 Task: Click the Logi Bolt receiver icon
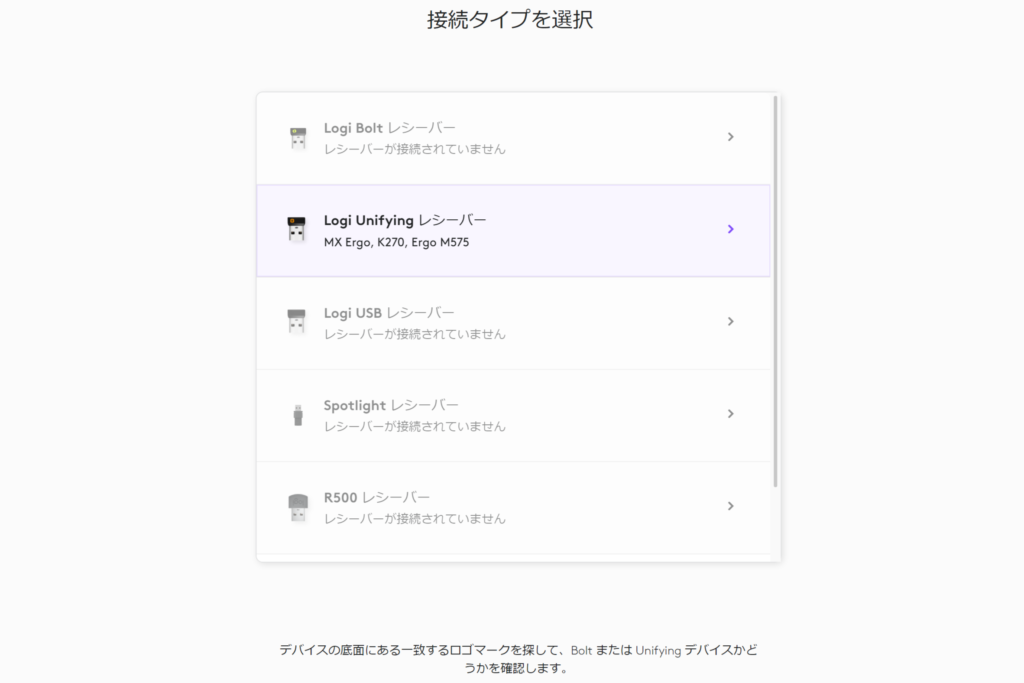pyautogui.click(x=298, y=138)
